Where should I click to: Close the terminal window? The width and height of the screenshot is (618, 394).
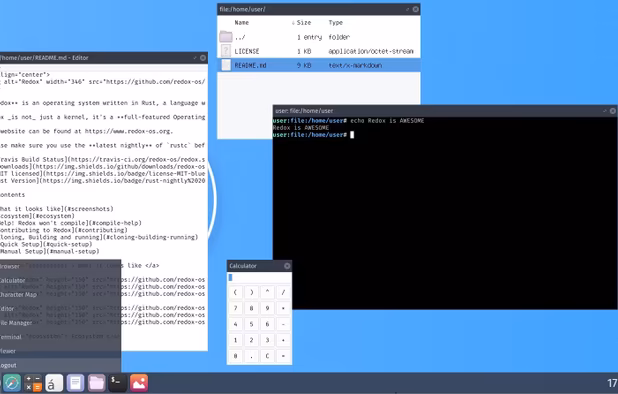(612, 111)
